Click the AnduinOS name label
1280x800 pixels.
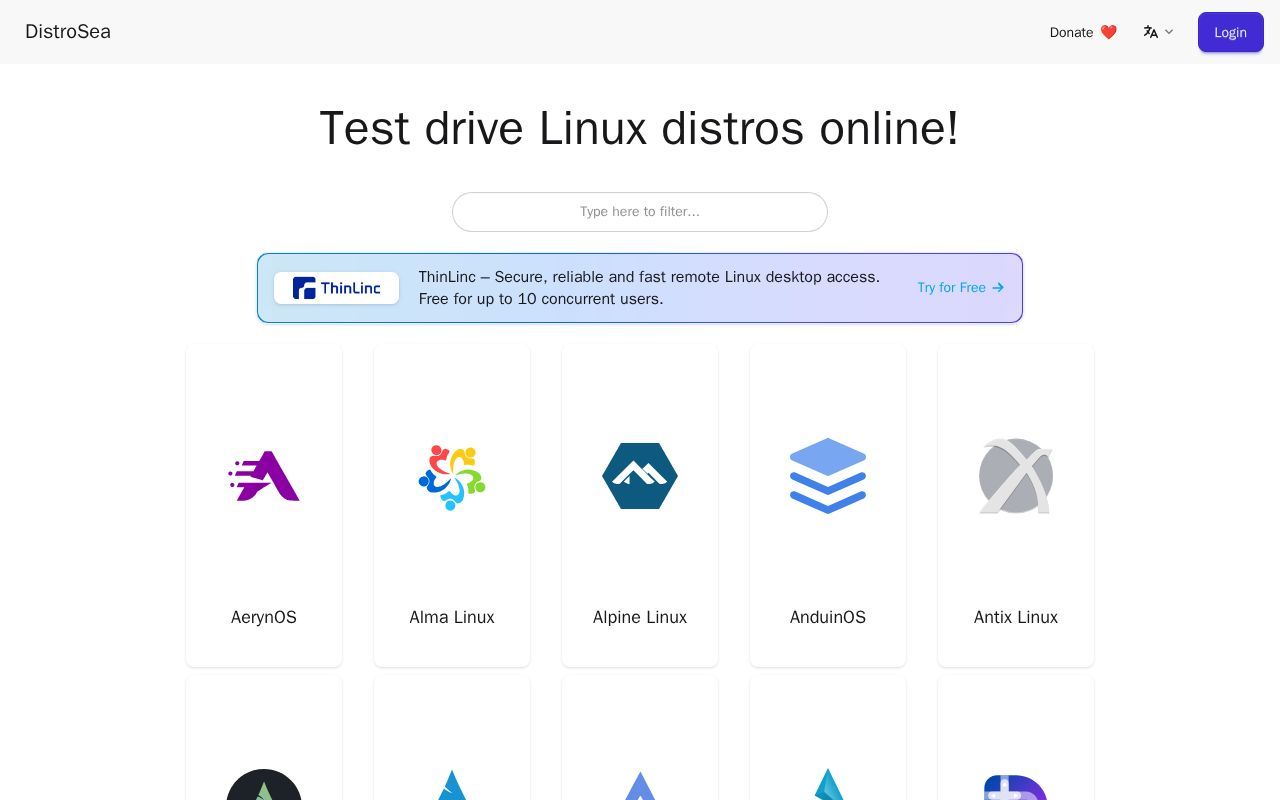click(x=828, y=617)
